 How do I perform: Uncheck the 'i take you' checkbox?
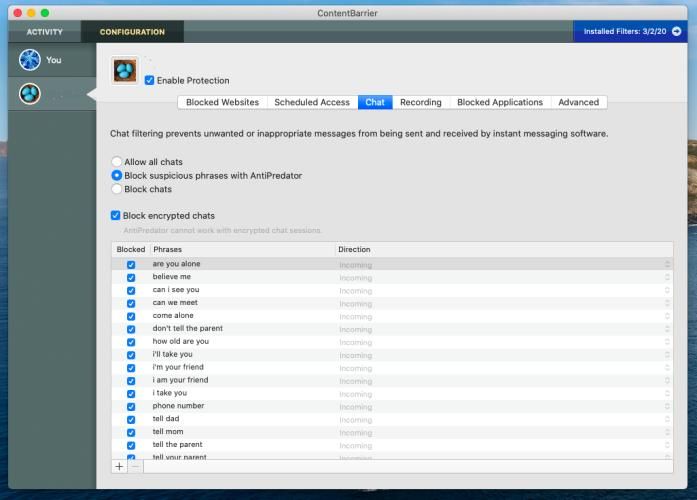click(131, 393)
